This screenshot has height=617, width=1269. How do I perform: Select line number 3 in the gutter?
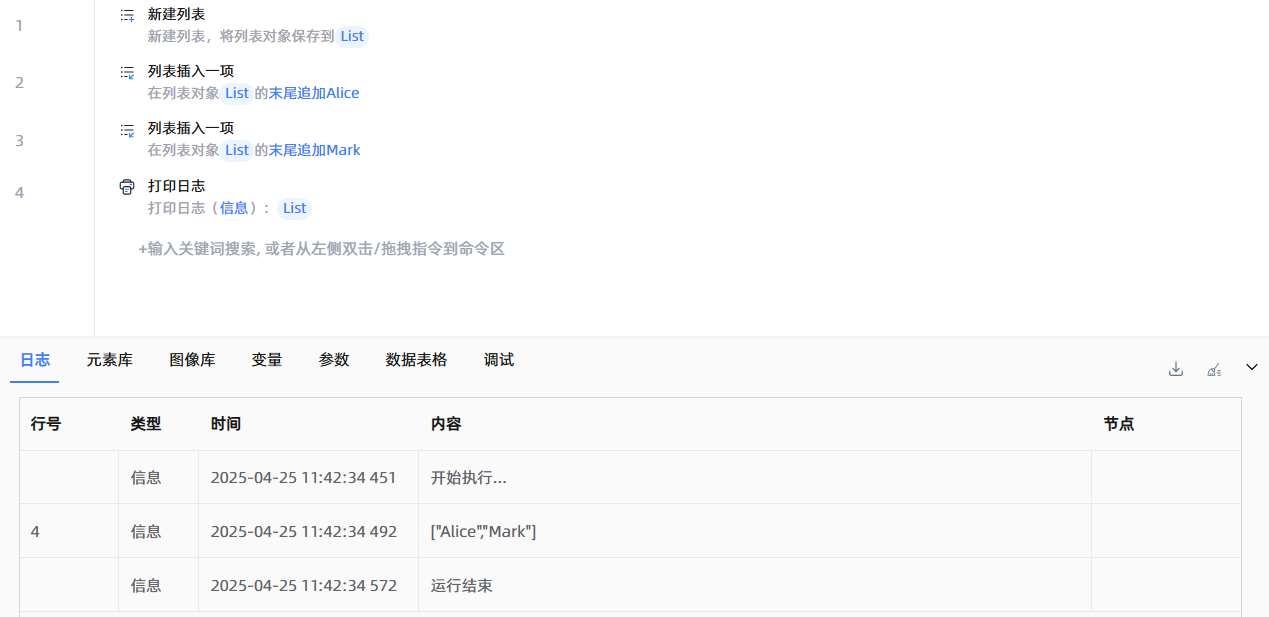click(19, 141)
